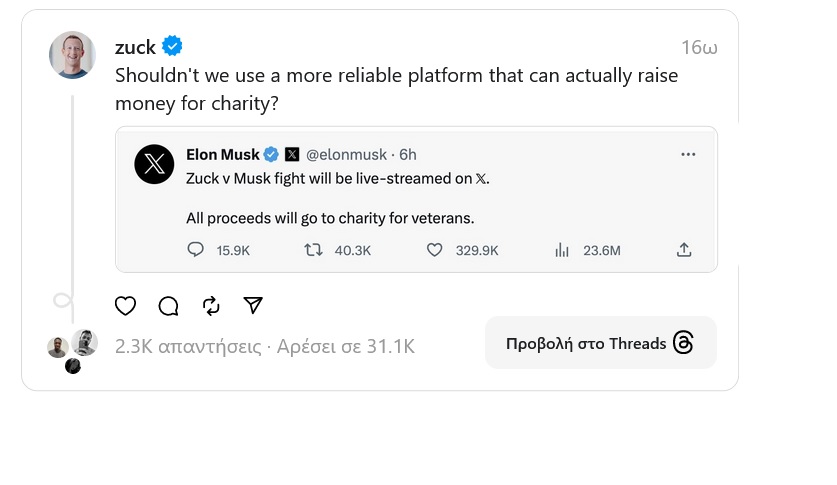
Task: Click the heart icon showing 329.9K
Action: pos(434,250)
